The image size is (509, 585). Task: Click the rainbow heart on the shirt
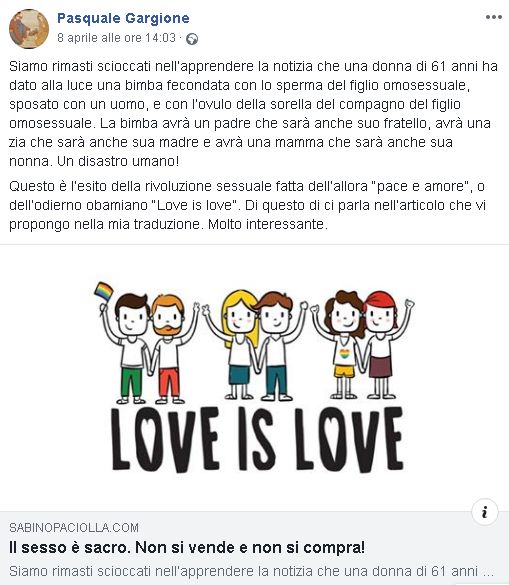[344, 353]
